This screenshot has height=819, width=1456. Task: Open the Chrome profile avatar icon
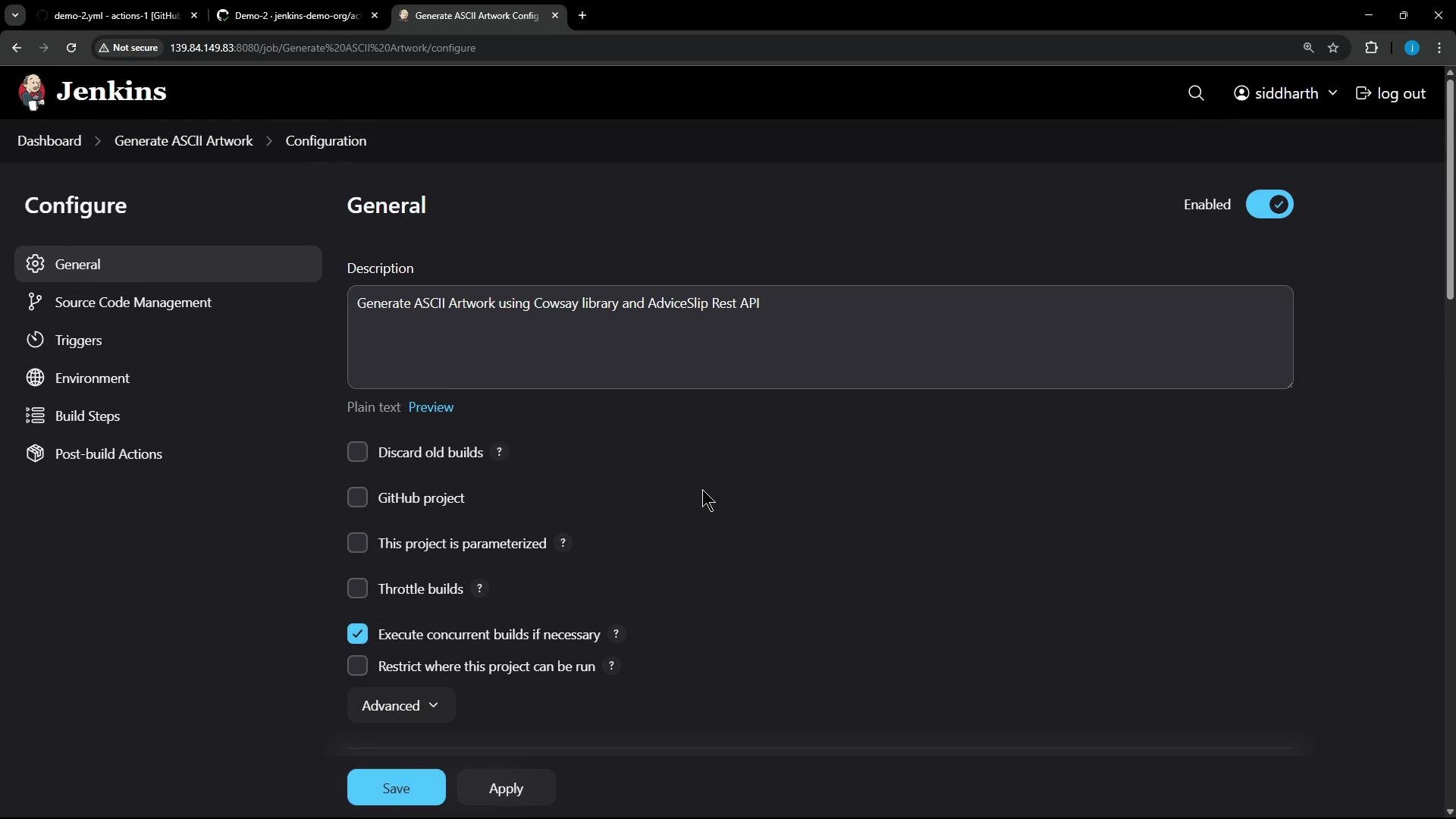[x=1412, y=48]
